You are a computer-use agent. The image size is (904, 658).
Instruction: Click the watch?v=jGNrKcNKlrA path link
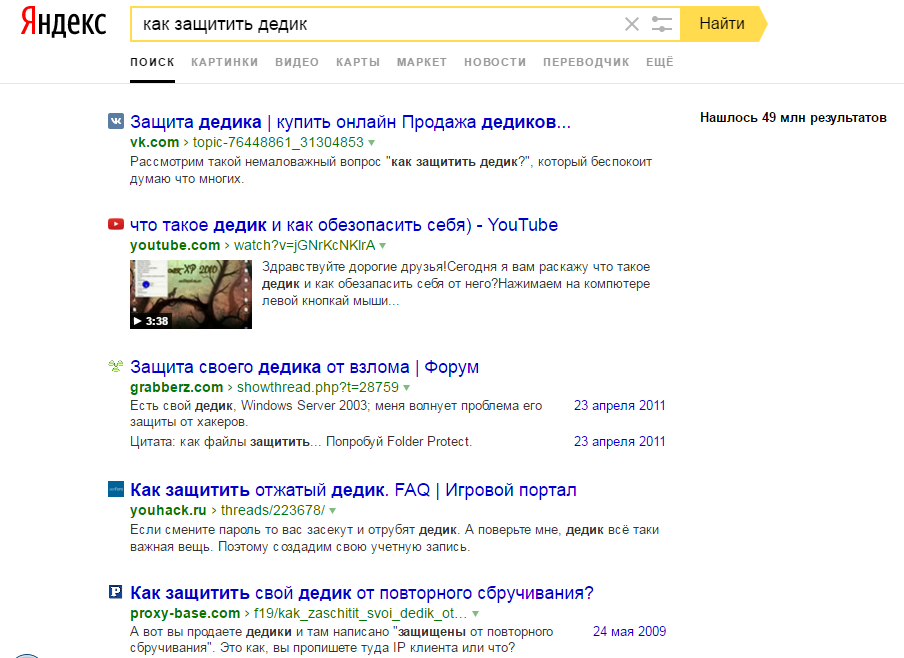pos(304,245)
